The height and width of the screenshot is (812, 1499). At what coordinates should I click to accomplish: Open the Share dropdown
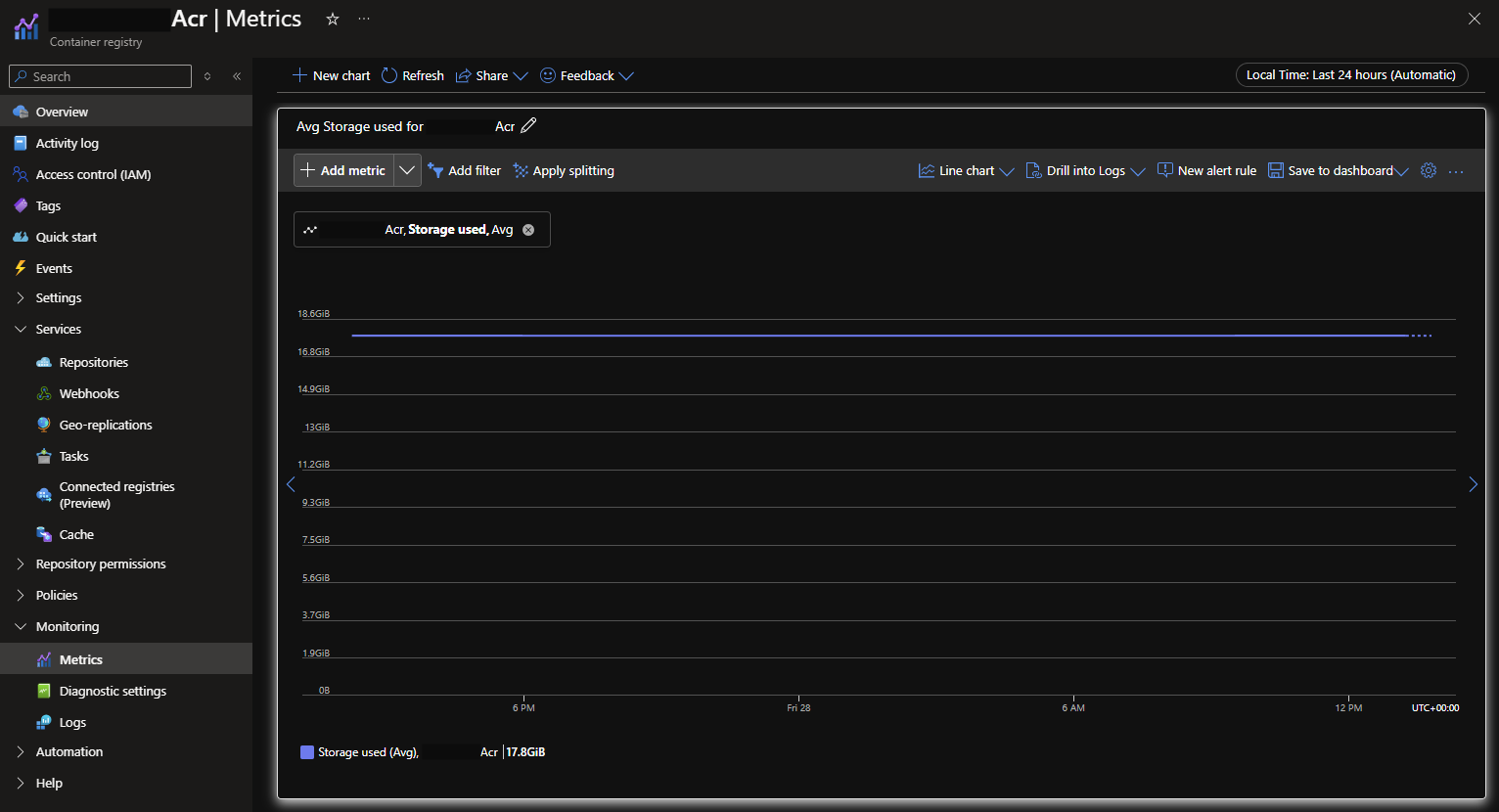tap(491, 75)
